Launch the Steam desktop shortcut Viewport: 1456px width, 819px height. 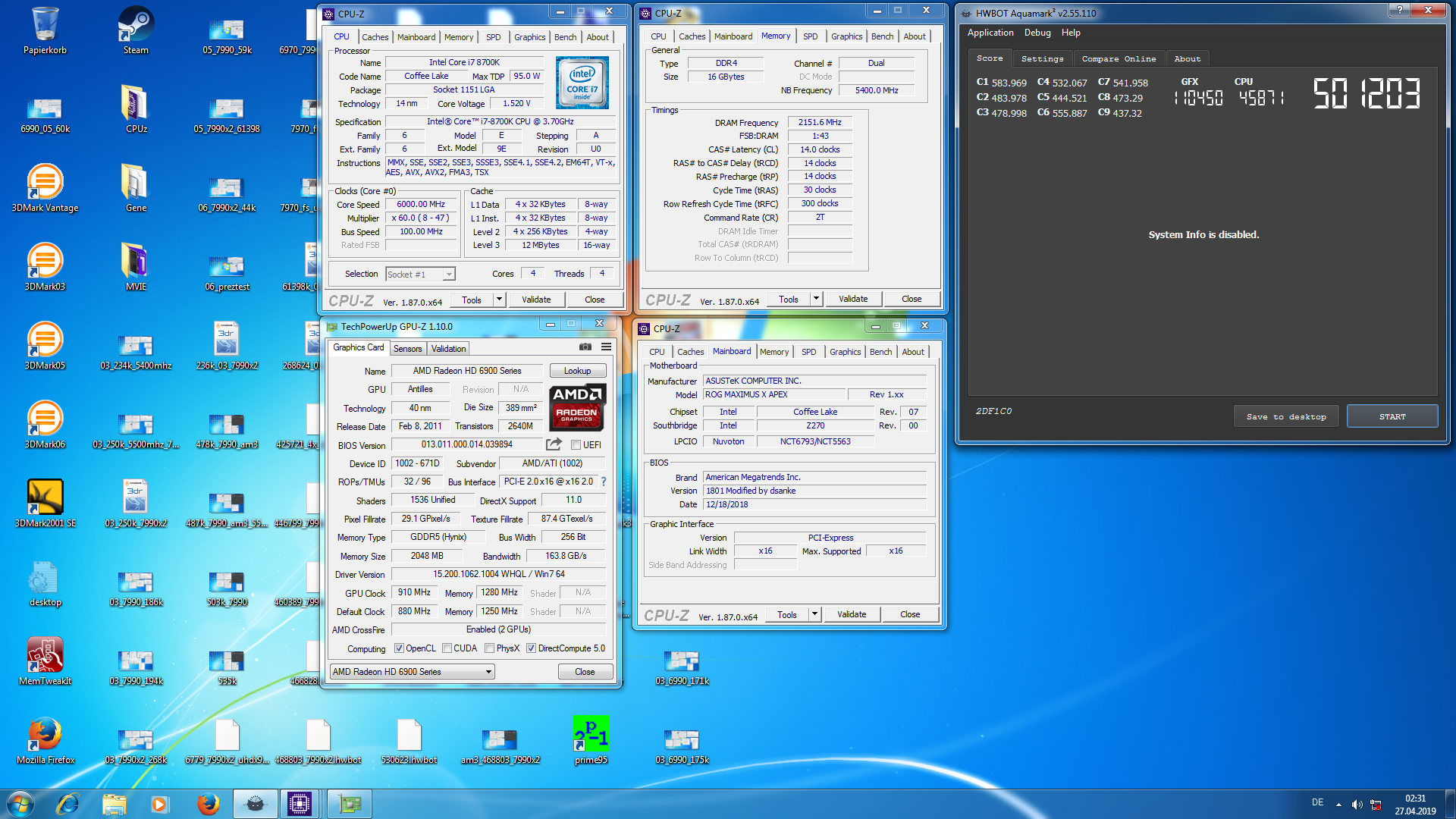136,30
